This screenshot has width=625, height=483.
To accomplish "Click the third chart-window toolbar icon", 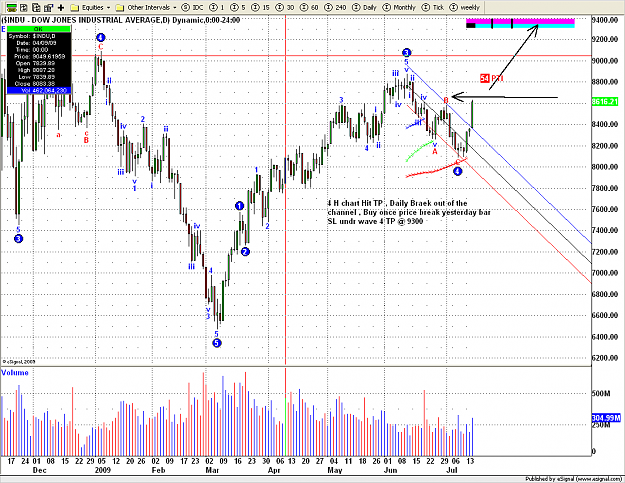I will [36, 7].
